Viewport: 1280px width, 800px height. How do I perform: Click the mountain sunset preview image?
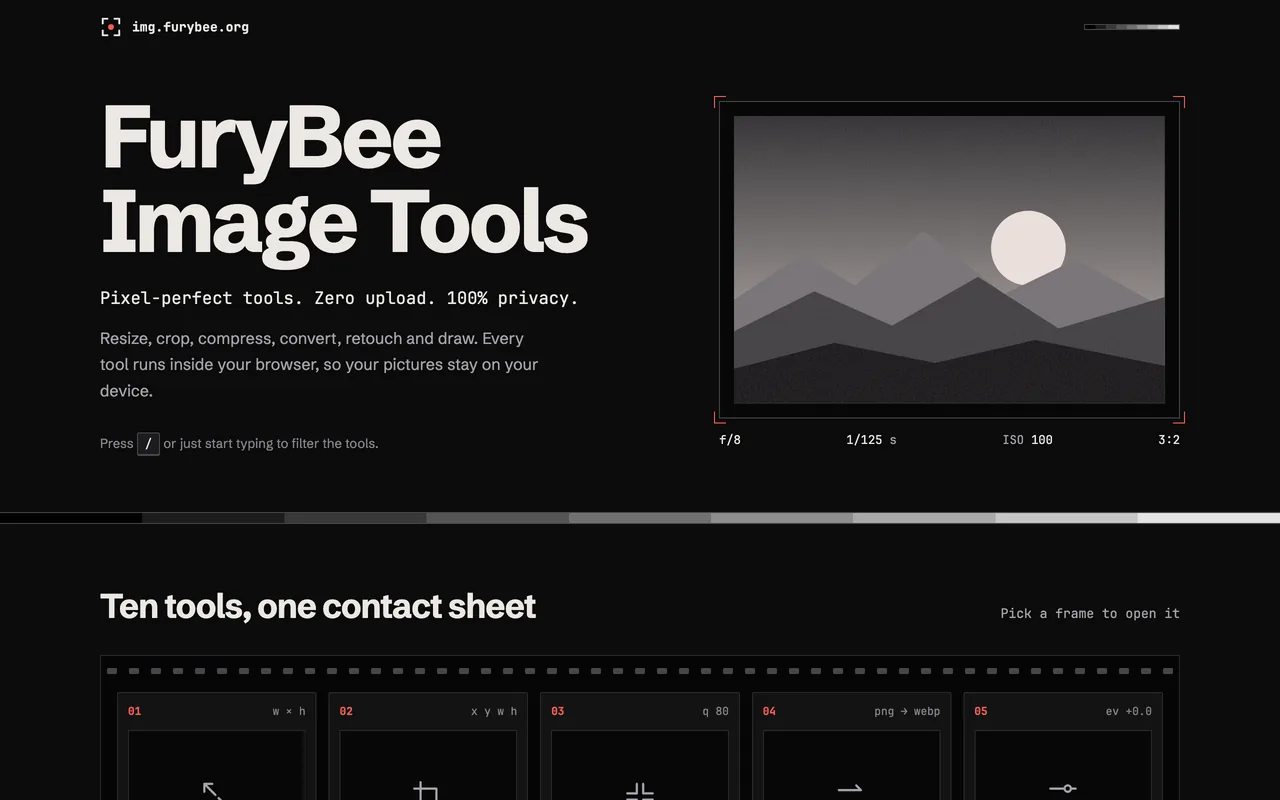(949, 260)
